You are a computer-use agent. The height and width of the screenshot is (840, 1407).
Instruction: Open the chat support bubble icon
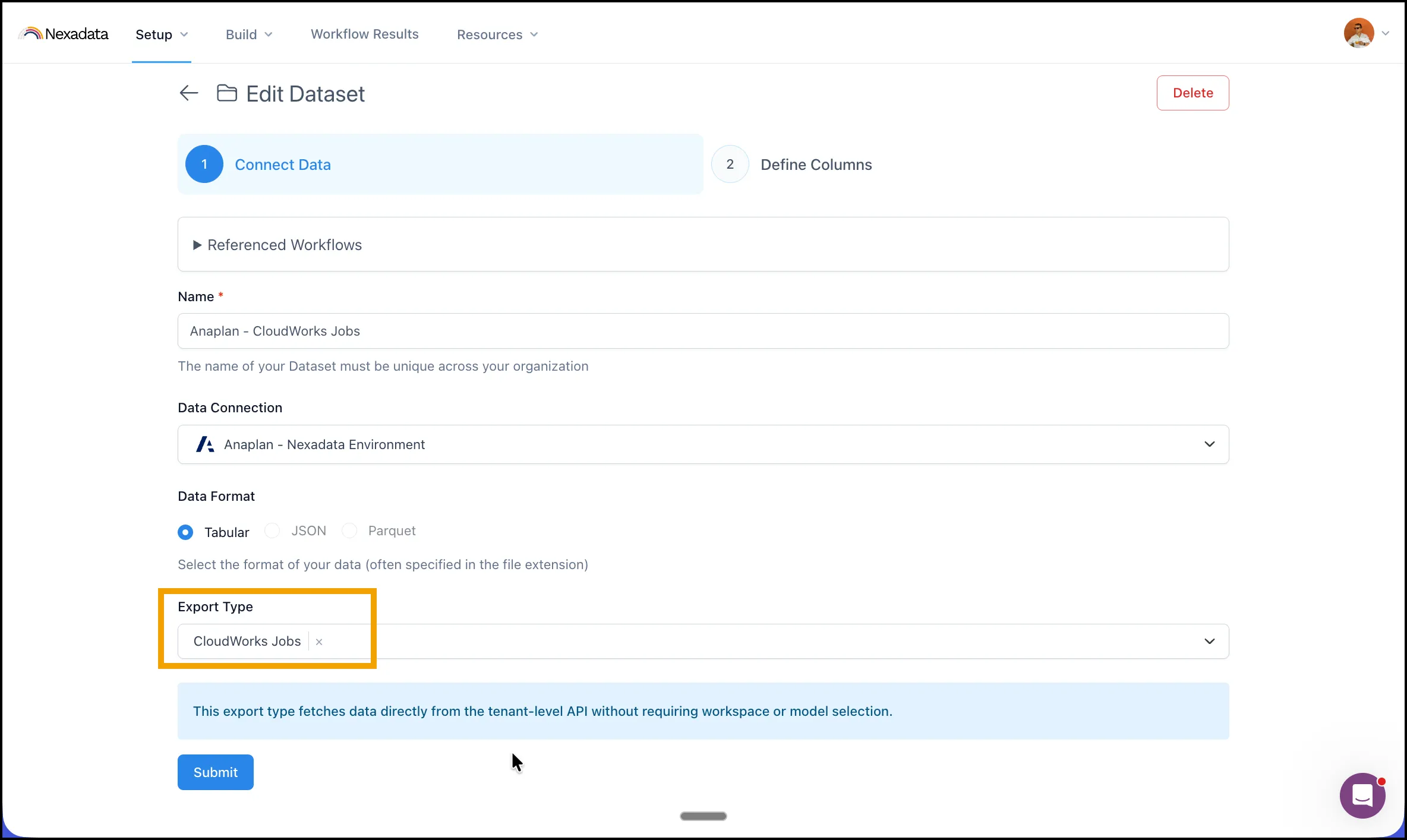tap(1362, 795)
